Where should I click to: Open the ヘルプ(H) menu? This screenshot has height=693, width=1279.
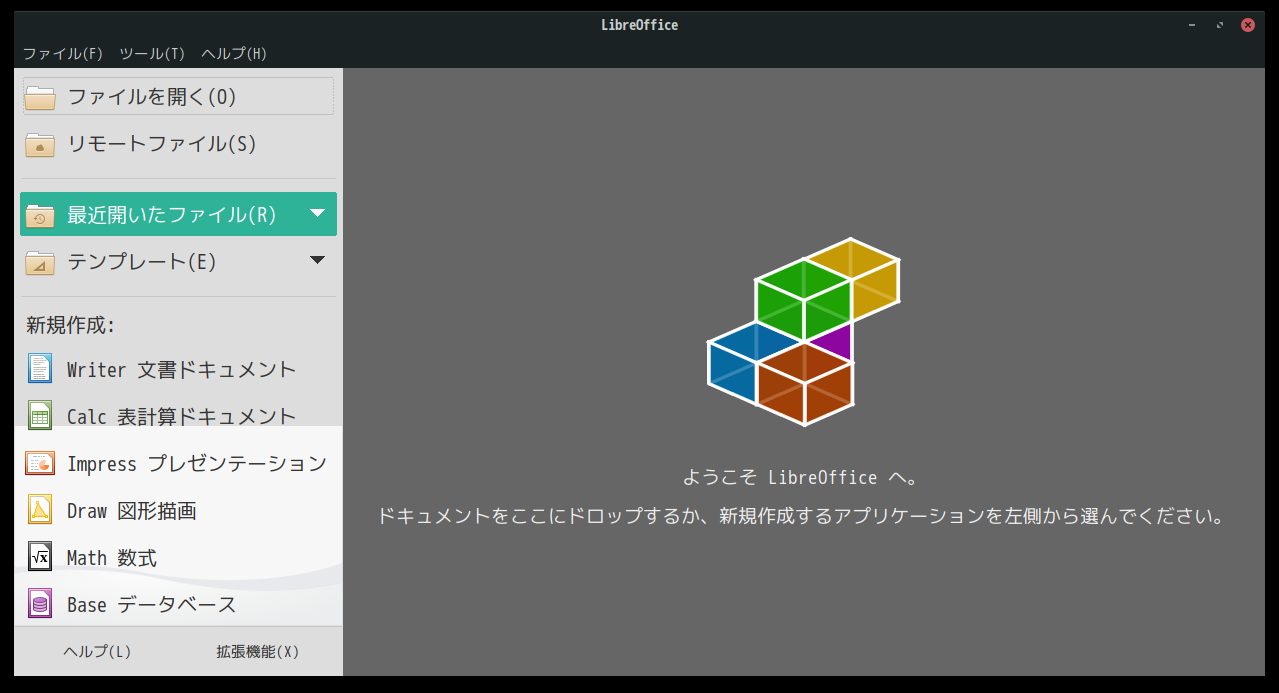tap(234, 54)
